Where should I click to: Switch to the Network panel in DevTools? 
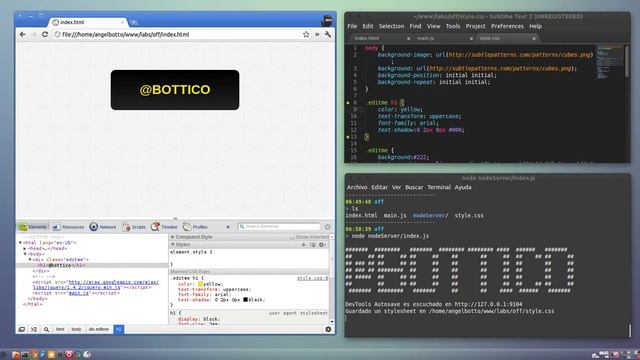coord(103,227)
